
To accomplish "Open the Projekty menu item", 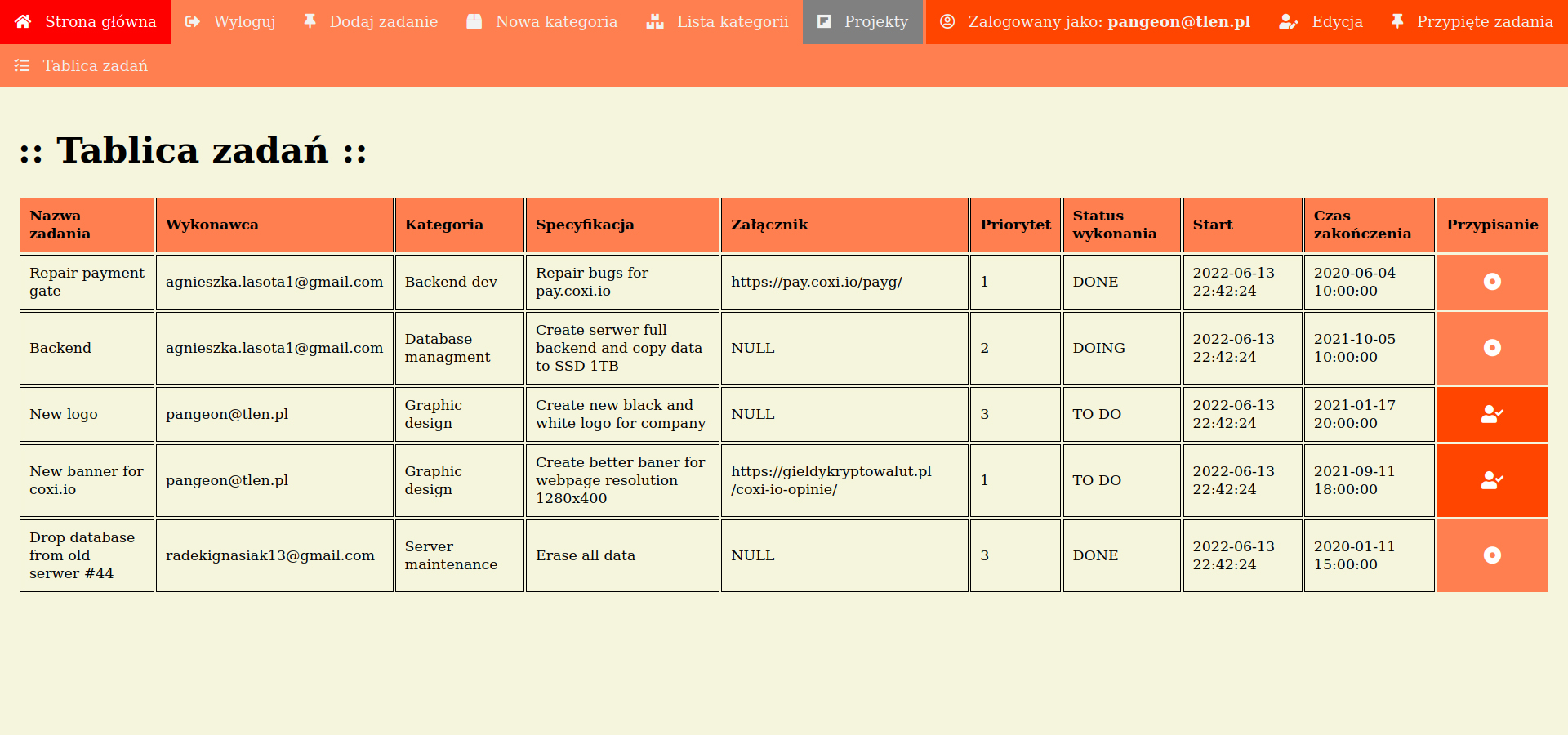I will [x=863, y=22].
